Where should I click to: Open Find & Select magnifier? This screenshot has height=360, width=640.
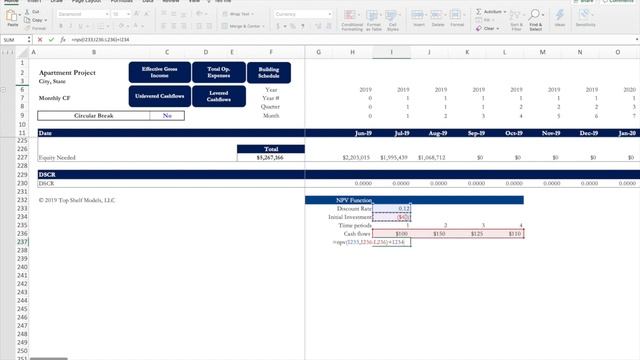pyautogui.click(x=535, y=20)
